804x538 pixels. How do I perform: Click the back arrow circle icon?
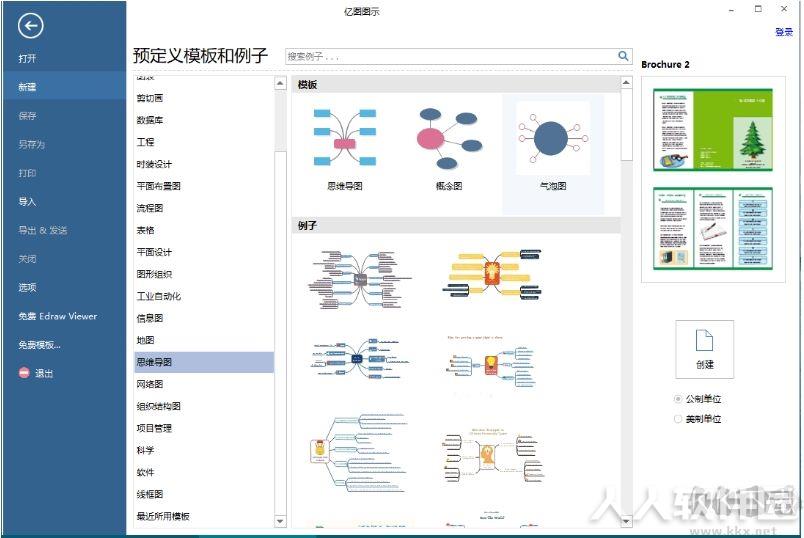[30, 26]
